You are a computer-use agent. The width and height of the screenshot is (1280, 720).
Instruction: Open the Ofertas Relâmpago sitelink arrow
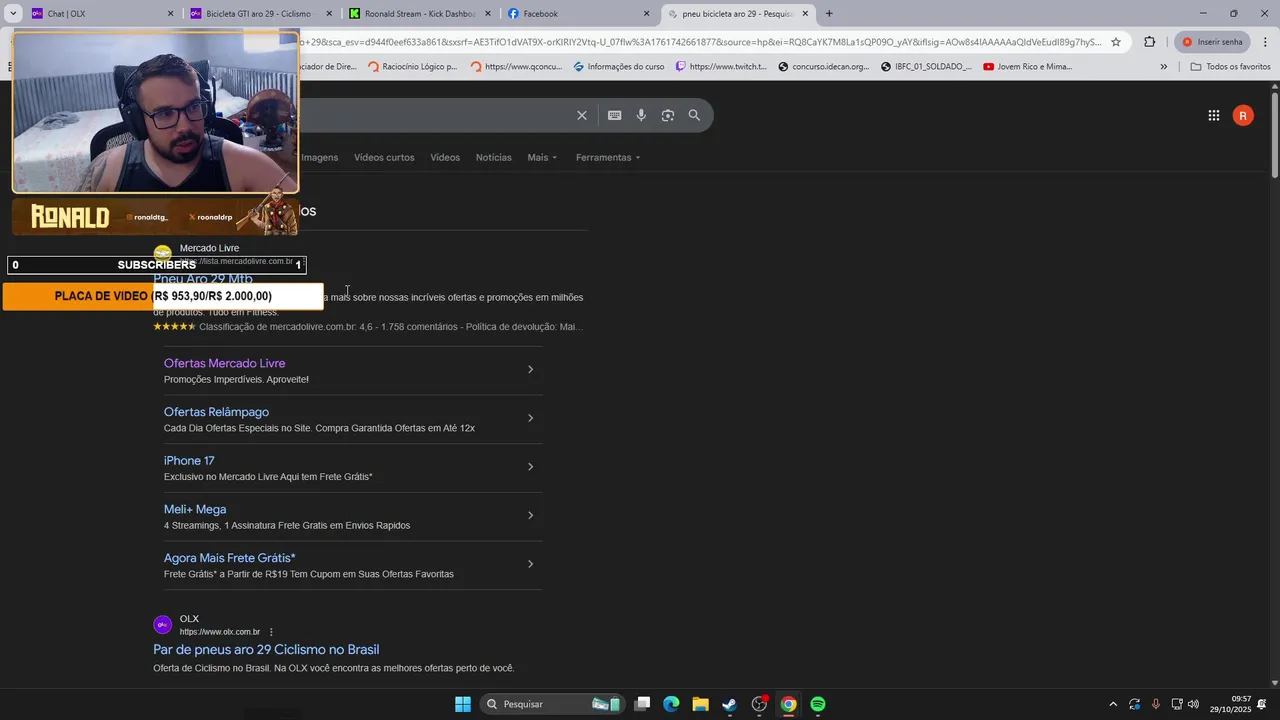point(530,418)
